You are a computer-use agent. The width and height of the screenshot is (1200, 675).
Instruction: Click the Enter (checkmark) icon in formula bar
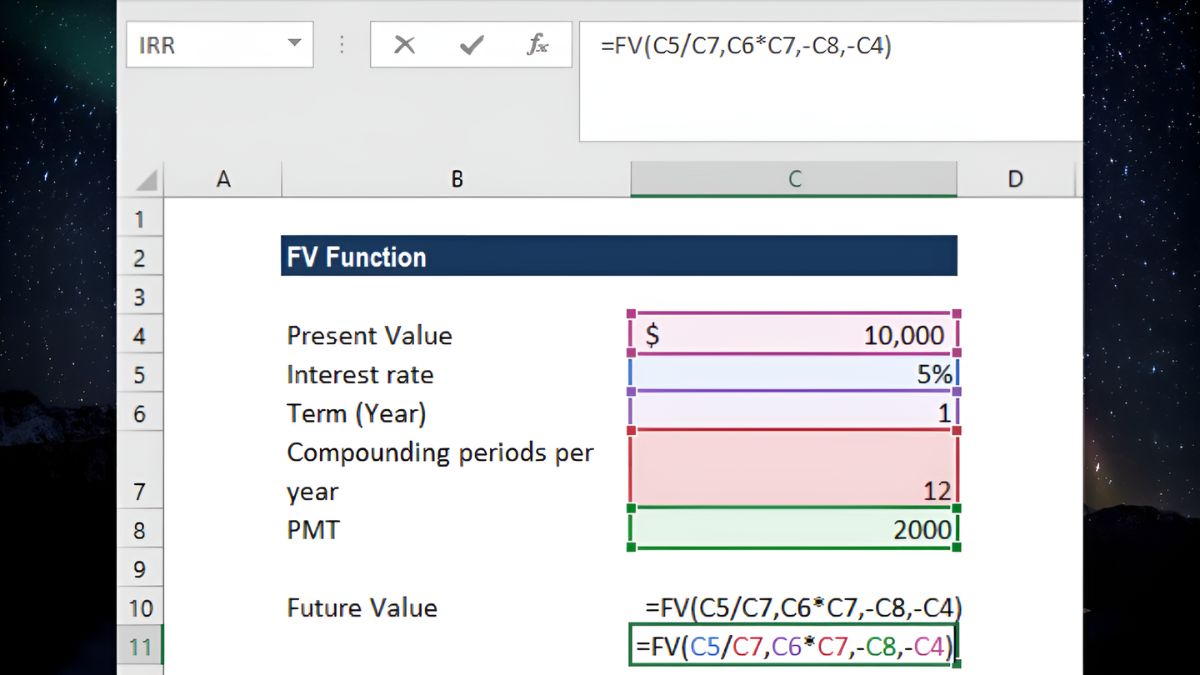pos(473,44)
